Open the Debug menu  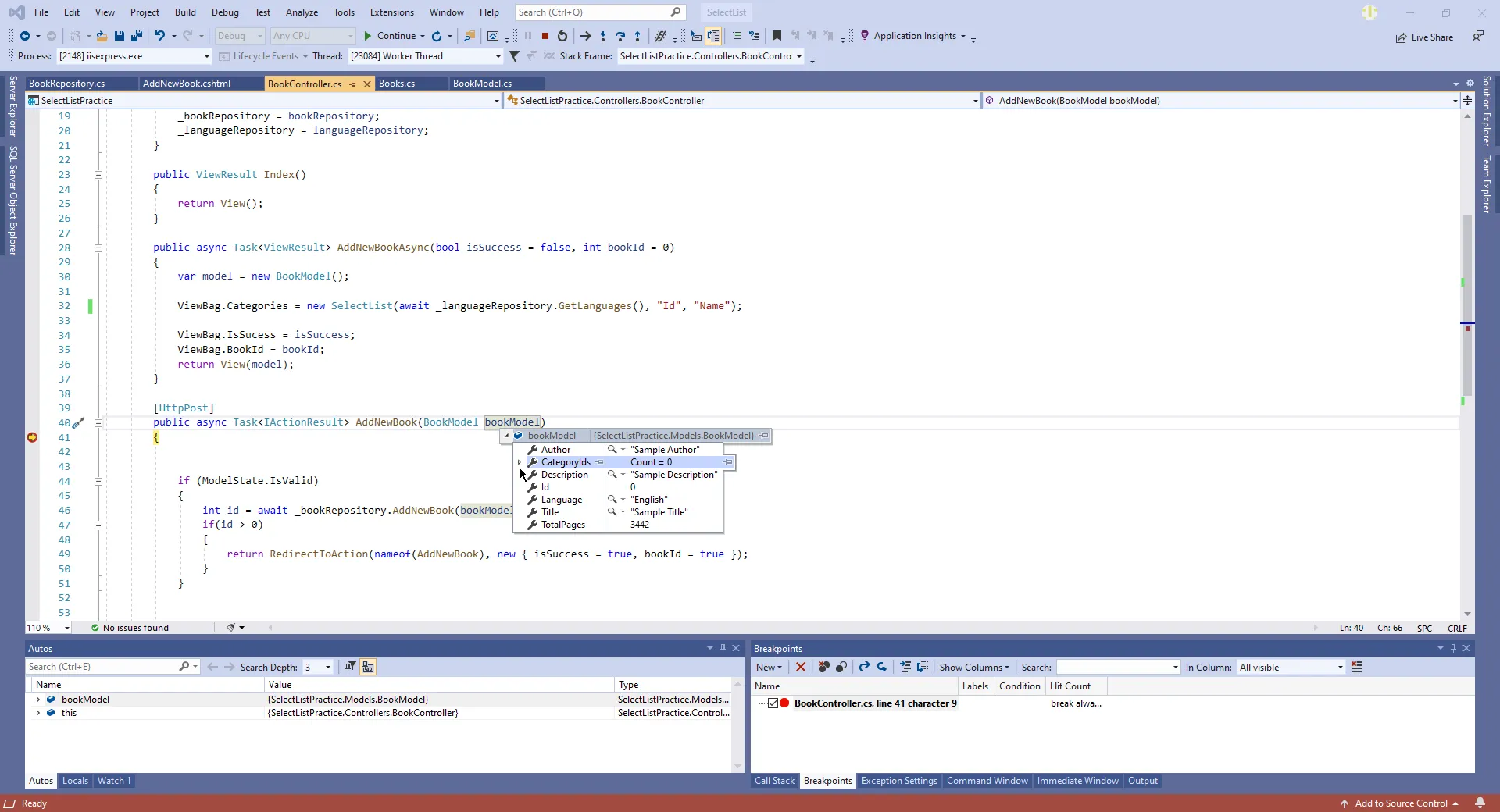[x=225, y=12]
